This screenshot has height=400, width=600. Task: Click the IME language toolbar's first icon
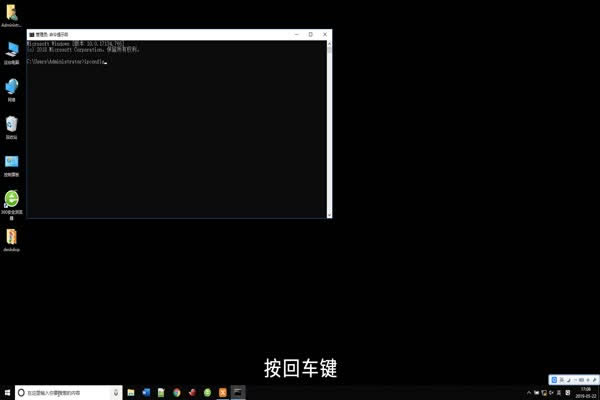555,380
